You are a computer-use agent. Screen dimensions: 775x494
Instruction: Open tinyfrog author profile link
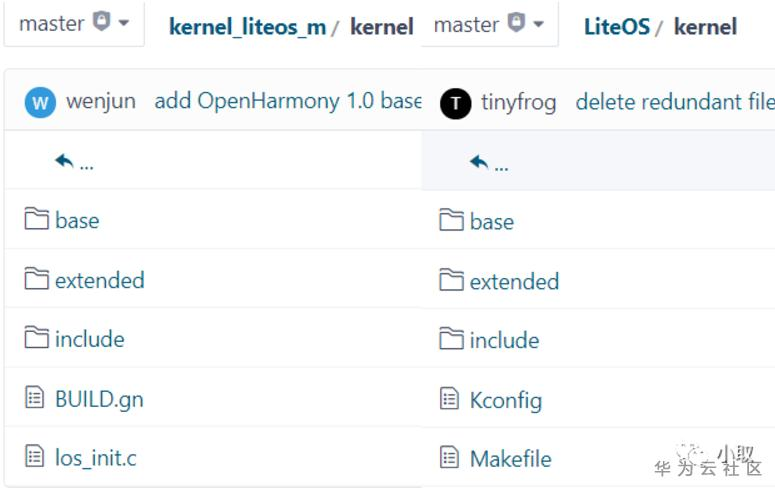(518, 102)
